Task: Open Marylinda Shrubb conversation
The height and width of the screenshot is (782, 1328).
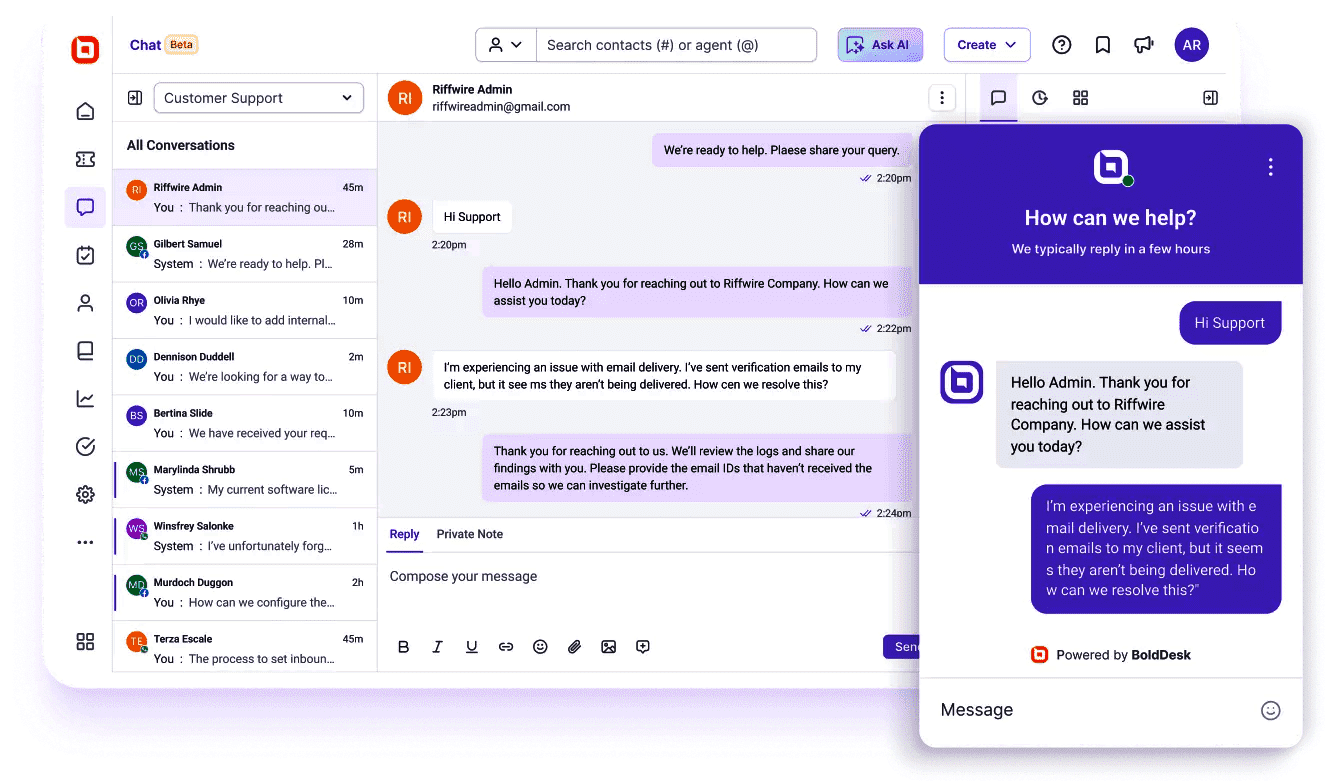Action: pyautogui.click(x=245, y=480)
